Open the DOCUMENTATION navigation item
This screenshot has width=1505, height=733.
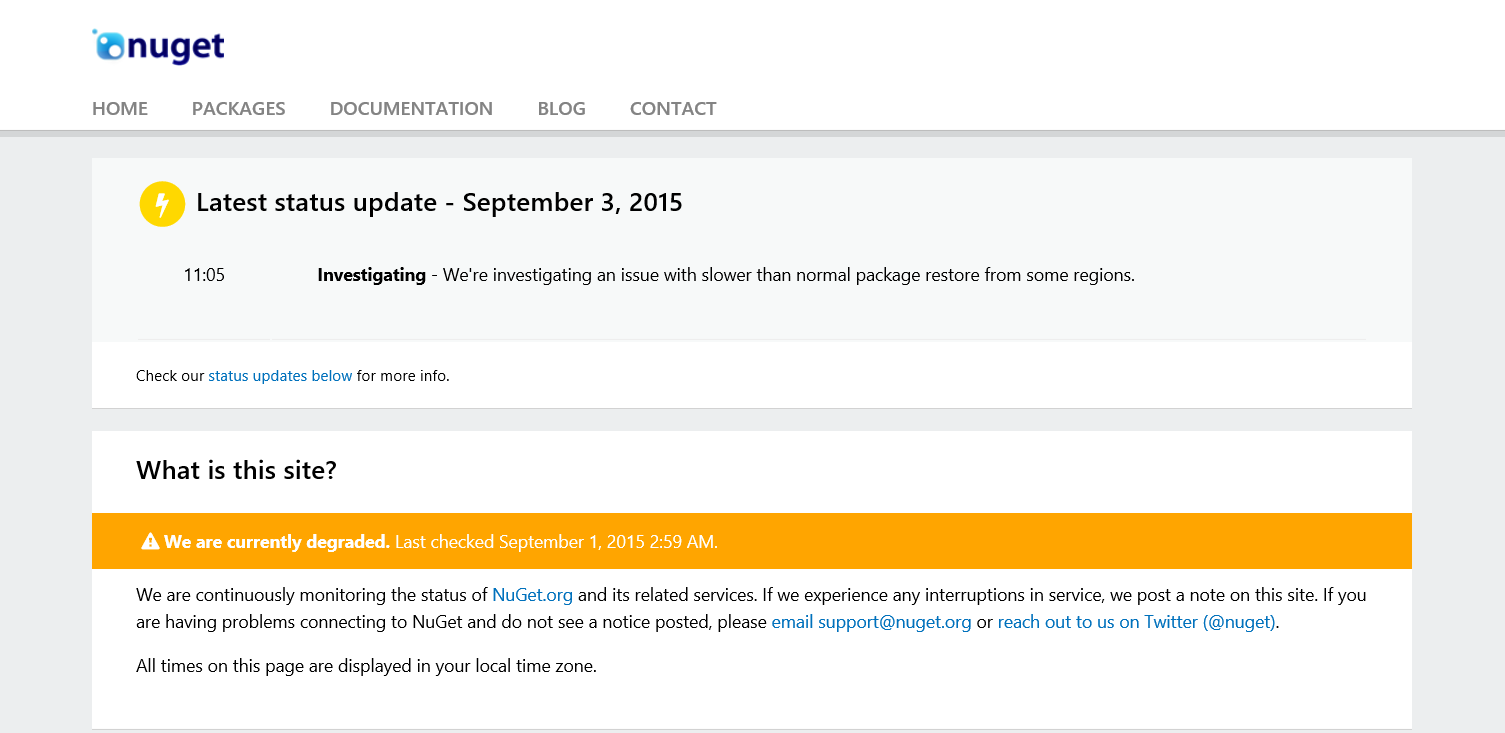point(411,109)
